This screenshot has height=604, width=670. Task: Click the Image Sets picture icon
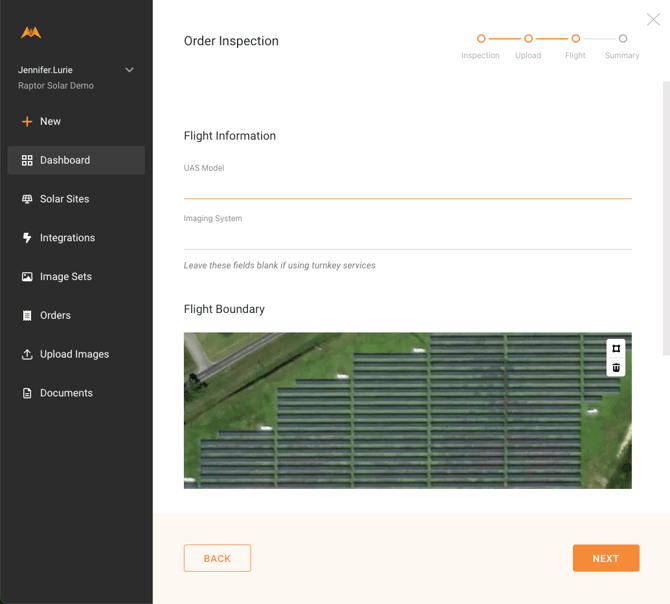click(27, 277)
